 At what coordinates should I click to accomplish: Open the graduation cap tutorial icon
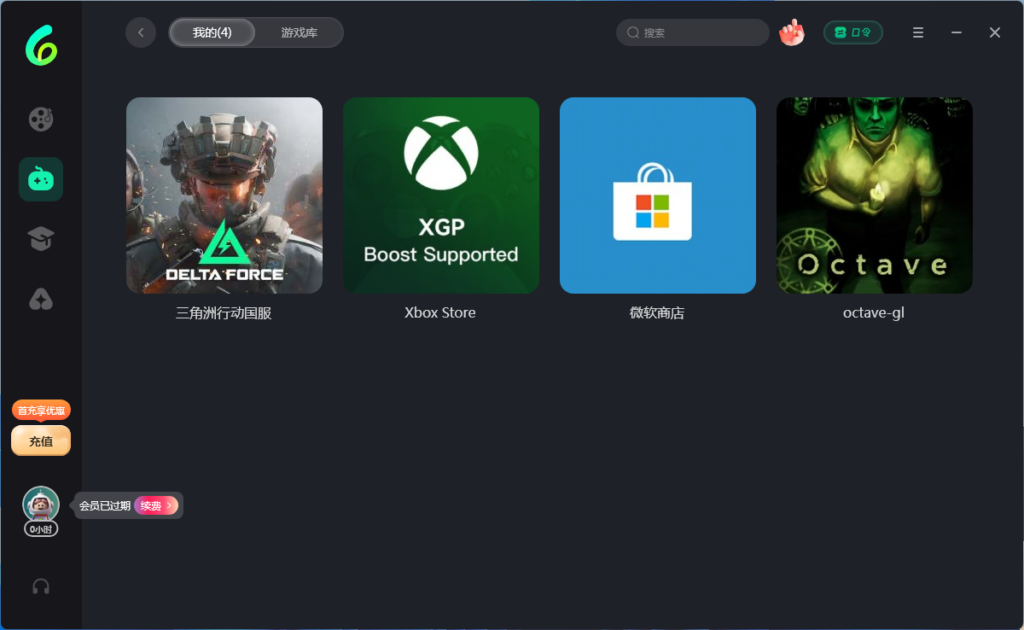point(40,239)
